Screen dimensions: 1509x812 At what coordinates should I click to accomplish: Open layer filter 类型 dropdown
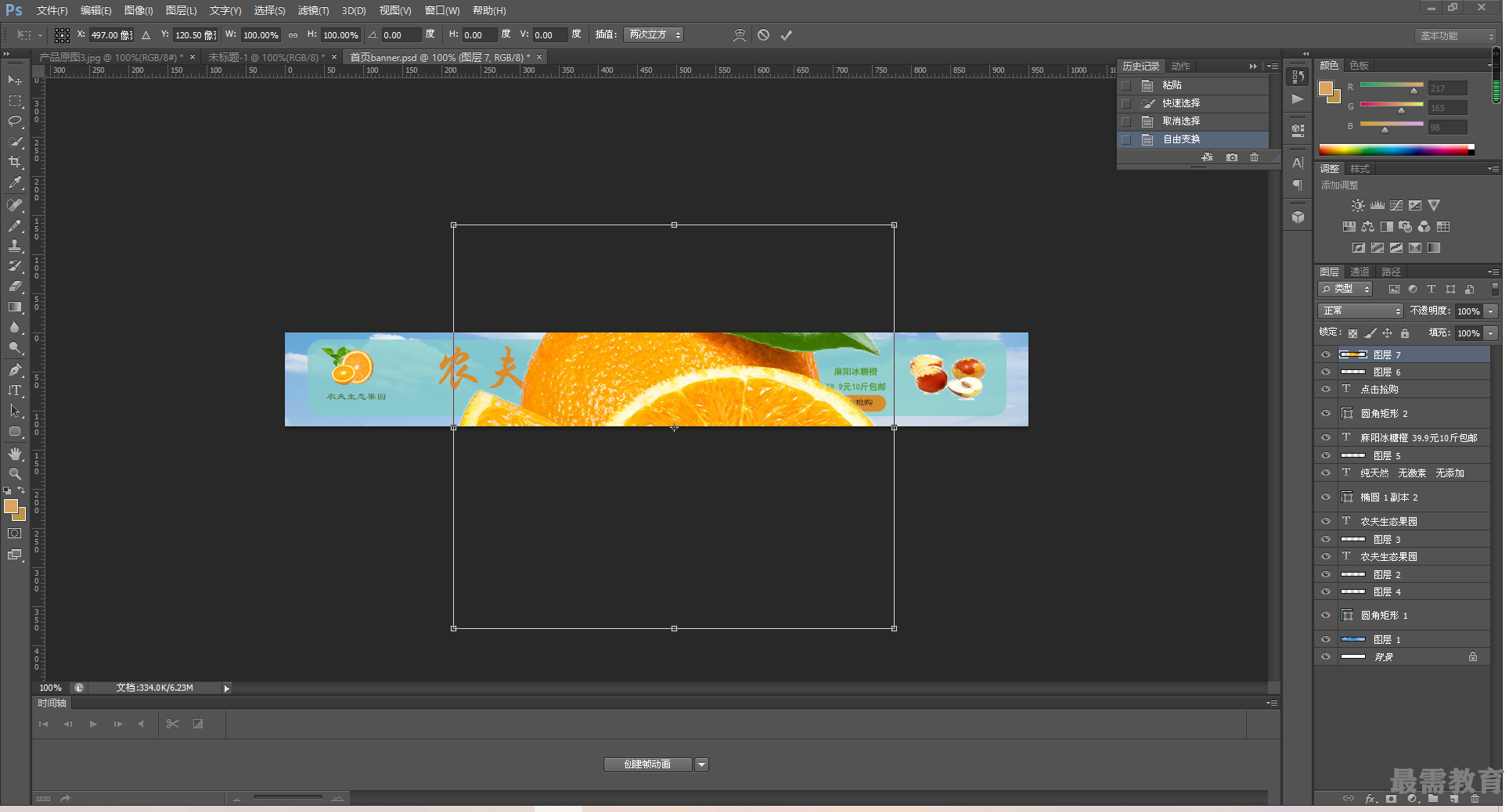[1345, 289]
